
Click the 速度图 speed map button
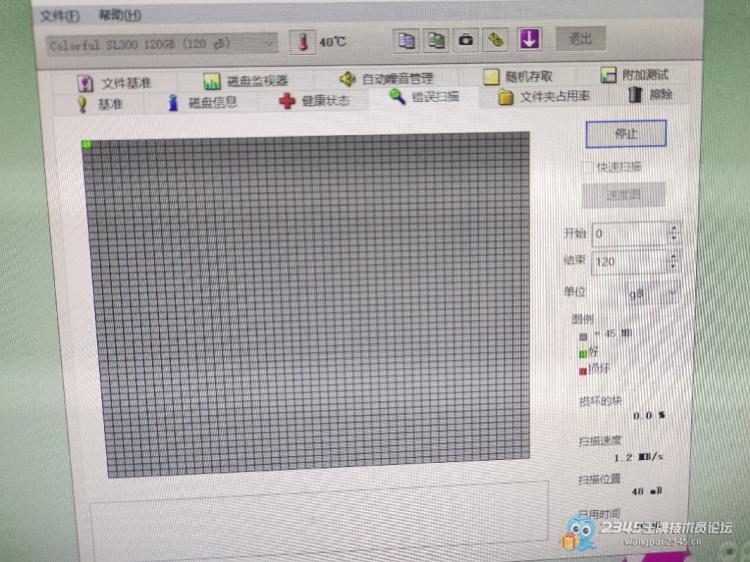click(623, 195)
